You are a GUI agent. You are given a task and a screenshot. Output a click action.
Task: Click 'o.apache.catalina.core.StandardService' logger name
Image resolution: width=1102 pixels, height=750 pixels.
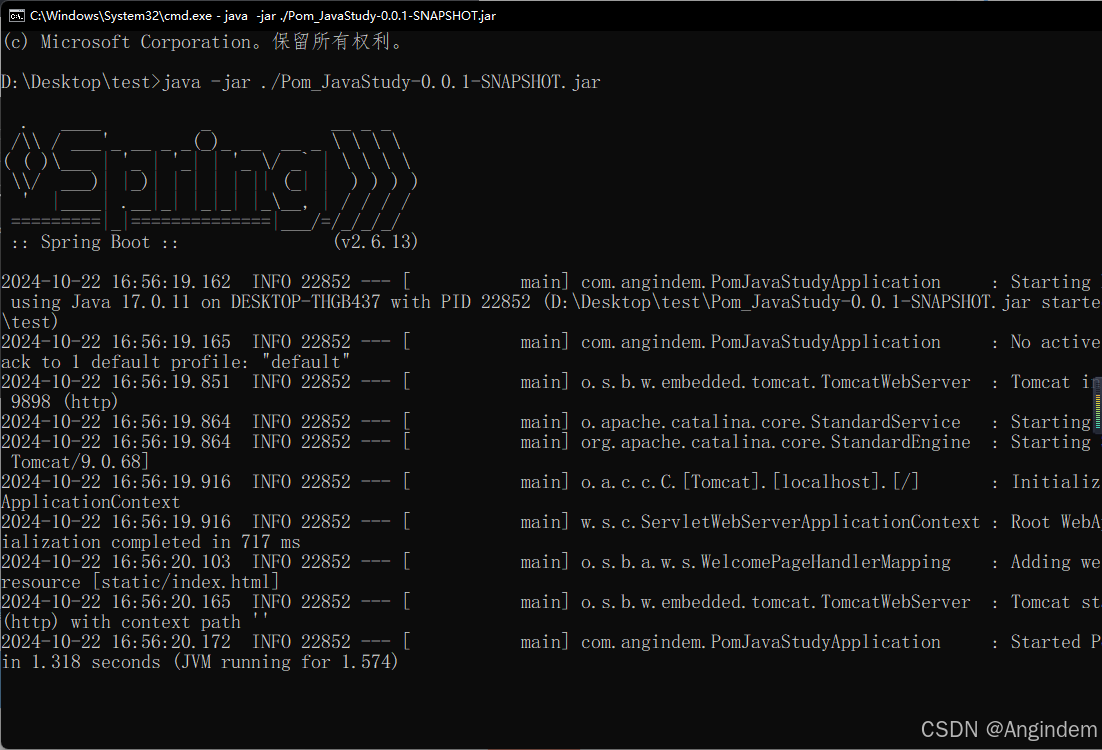pyautogui.click(x=770, y=422)
